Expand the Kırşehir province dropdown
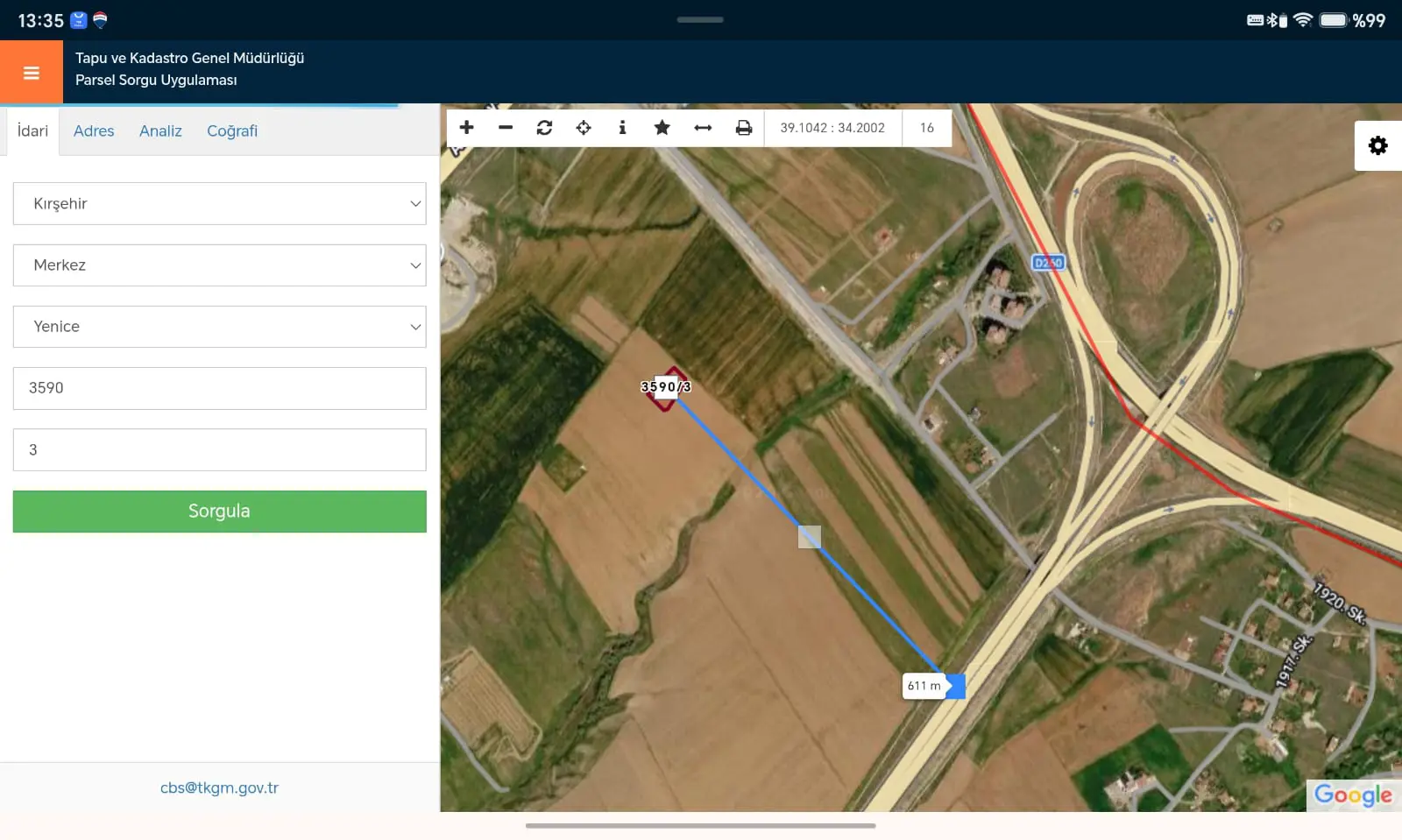The width and height of the screenshot is (1402, 840). 219,203
